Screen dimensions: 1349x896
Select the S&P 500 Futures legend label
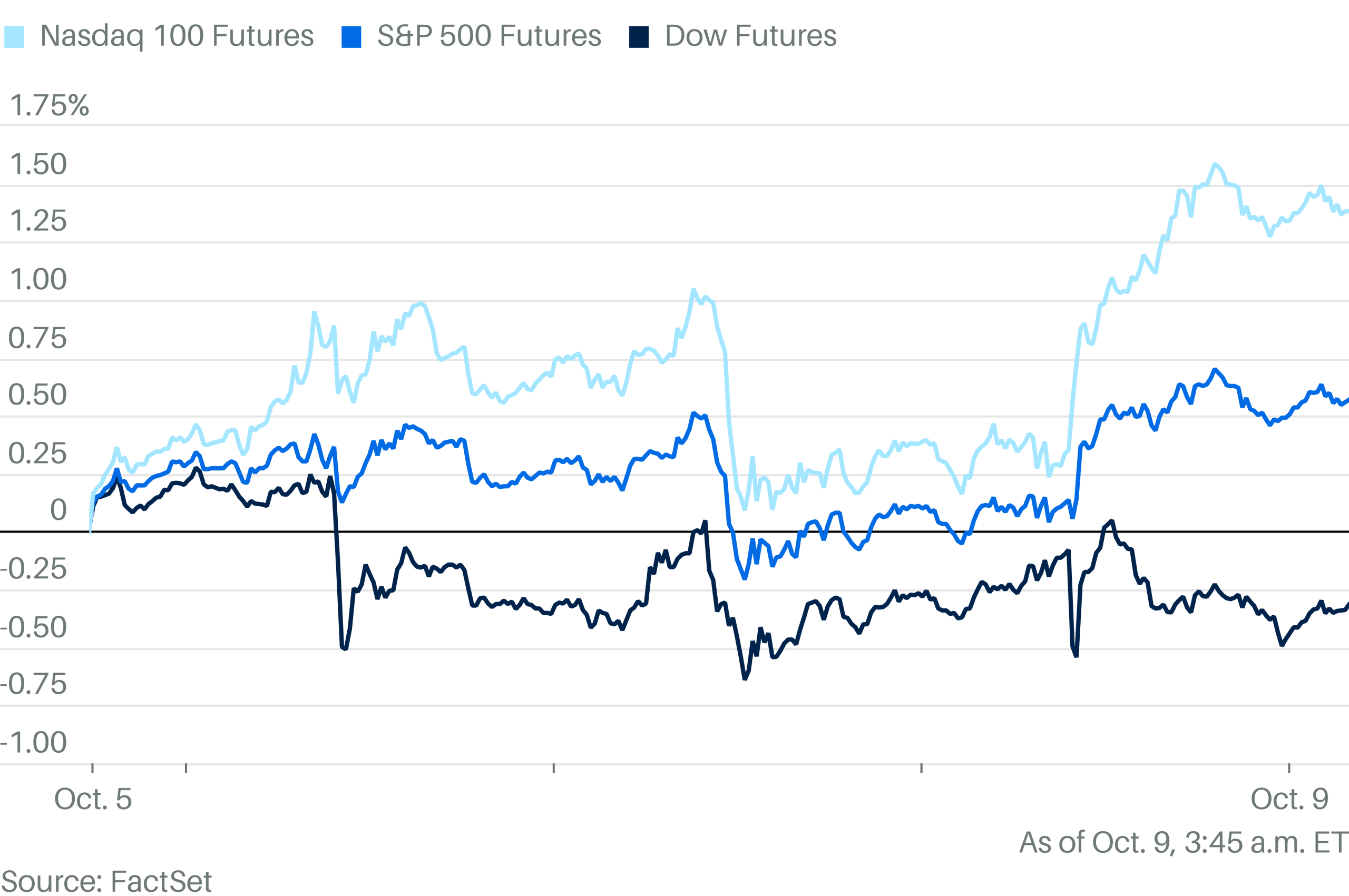pyautogui.click(x=488, y=36)
